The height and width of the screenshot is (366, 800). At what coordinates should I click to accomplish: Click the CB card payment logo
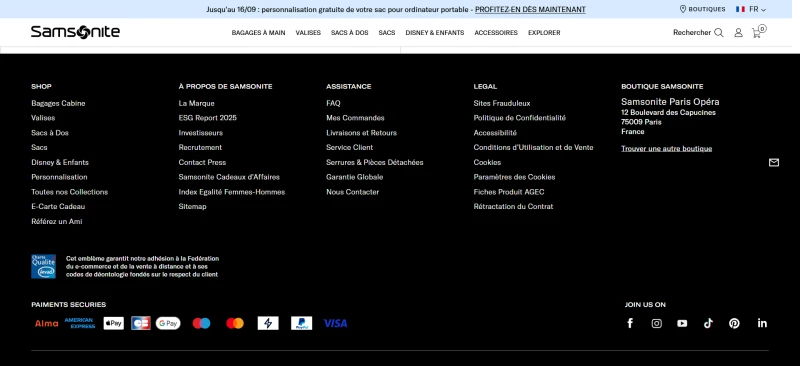(141, 323)
